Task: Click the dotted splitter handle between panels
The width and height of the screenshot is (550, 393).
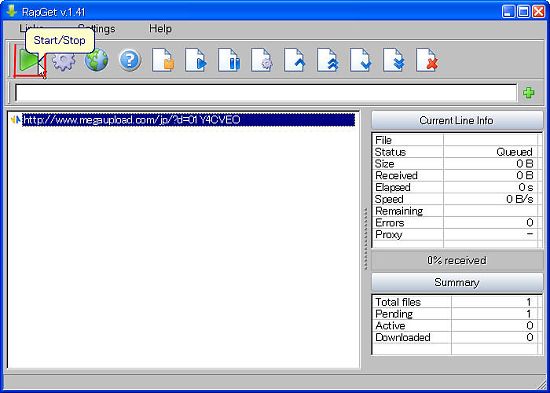Action: point(365,239)
